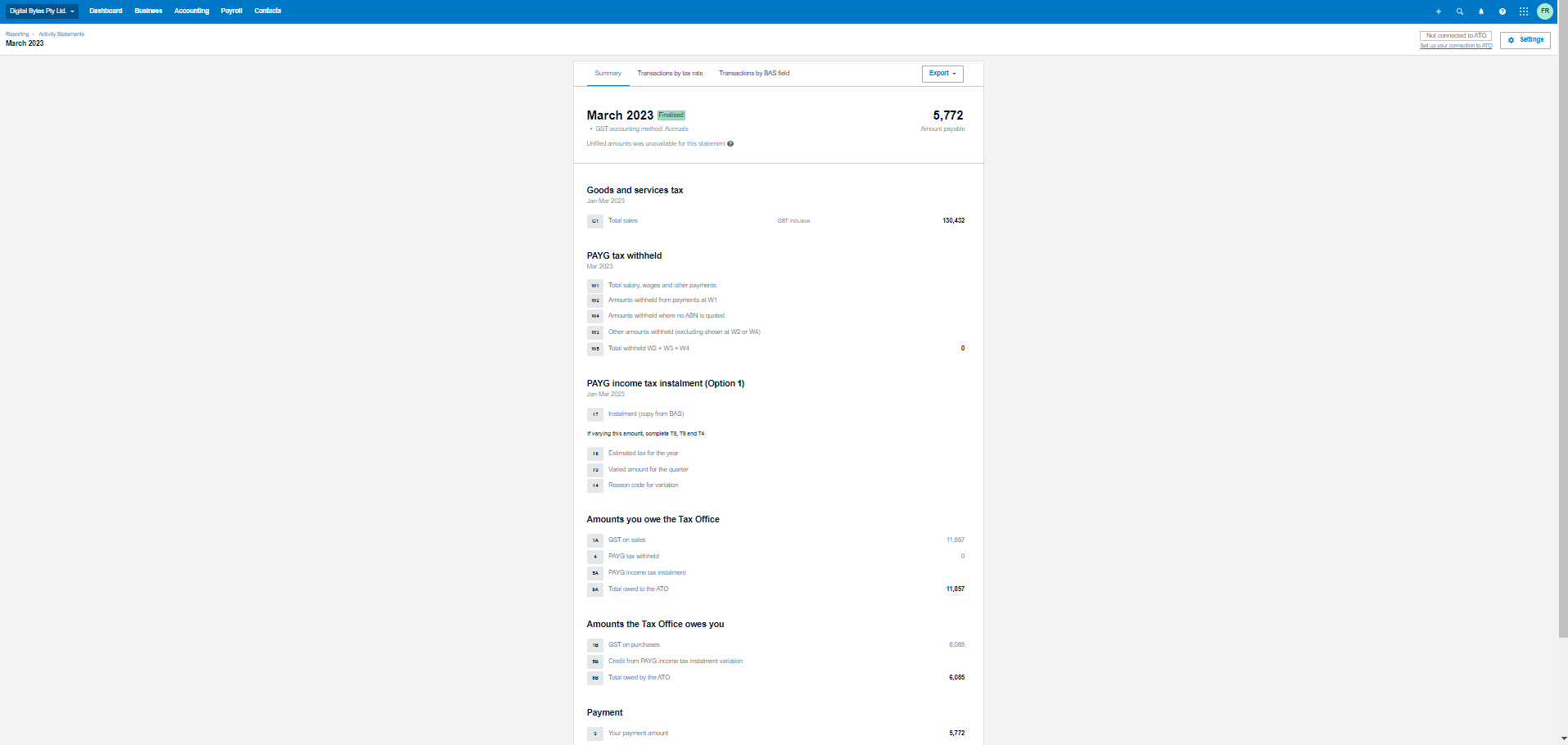Click the unfiled amounts help tooltip icon
The width and height of the screenshot is (1568, 745).
pyautogui.click(x=730, y=144)
